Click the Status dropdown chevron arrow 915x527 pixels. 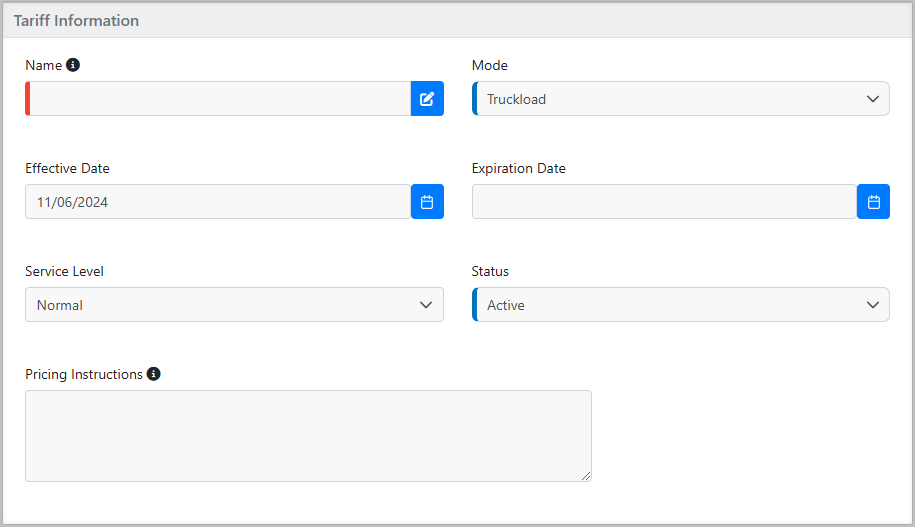[872, 305]
